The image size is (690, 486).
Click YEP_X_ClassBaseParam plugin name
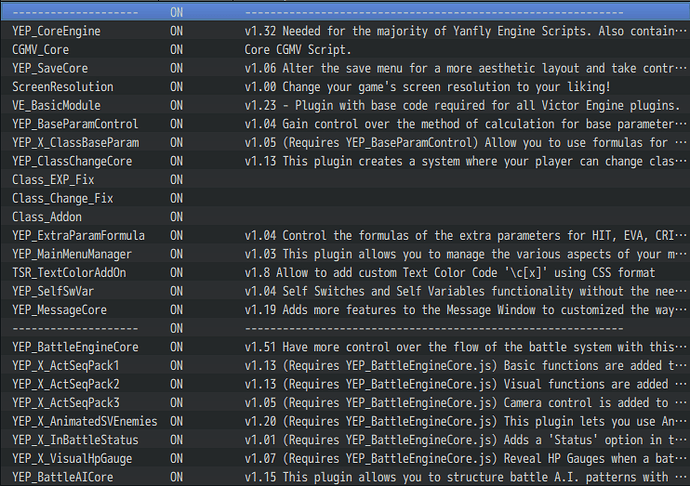(x=76, y=143)
